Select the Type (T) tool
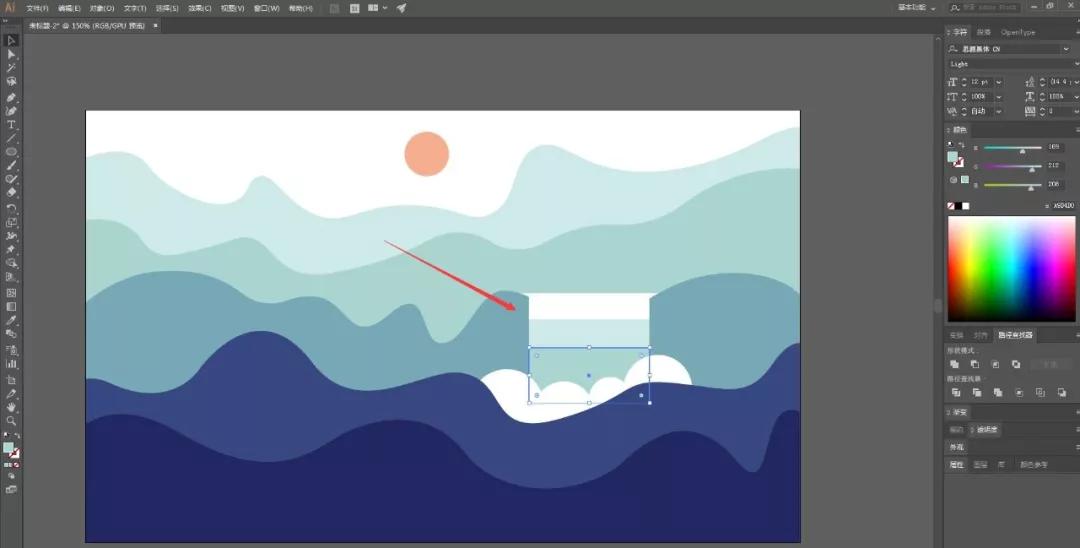The height and width of the screenshot is (548, 1080). [x=11, y=125]
